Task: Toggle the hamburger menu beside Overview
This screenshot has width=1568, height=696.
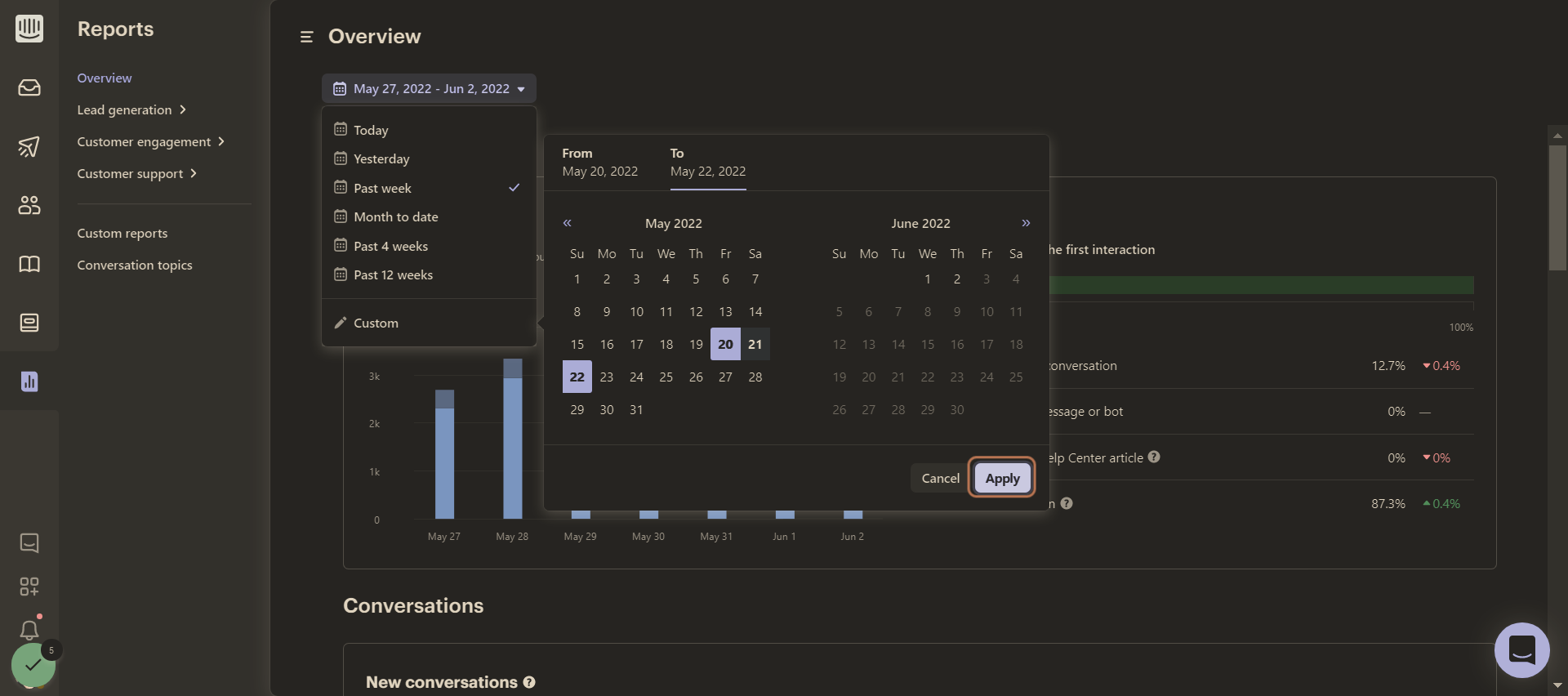Action: (307, 37)
